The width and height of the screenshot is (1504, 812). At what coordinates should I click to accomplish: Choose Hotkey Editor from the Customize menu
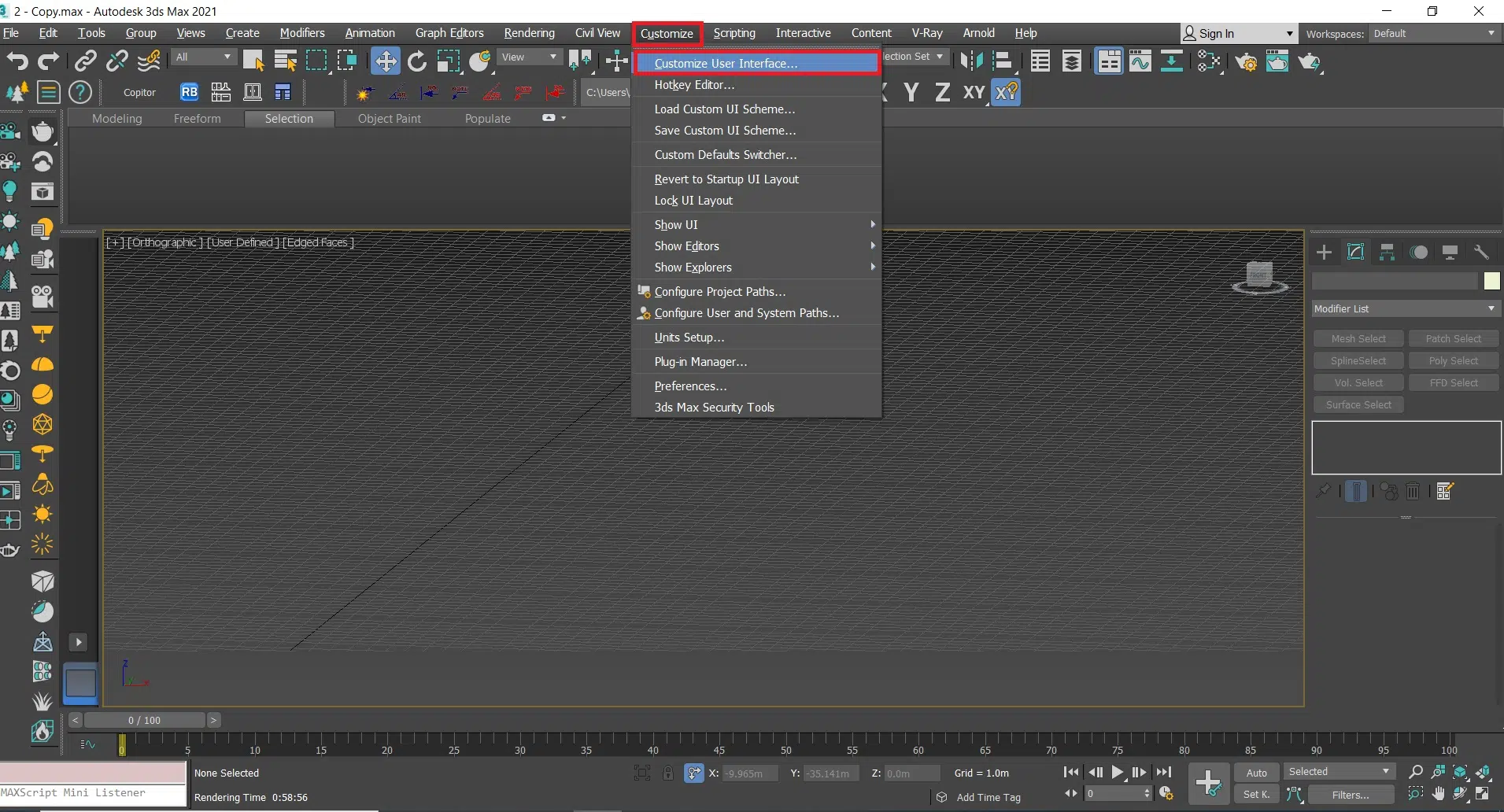click(694, 85)
